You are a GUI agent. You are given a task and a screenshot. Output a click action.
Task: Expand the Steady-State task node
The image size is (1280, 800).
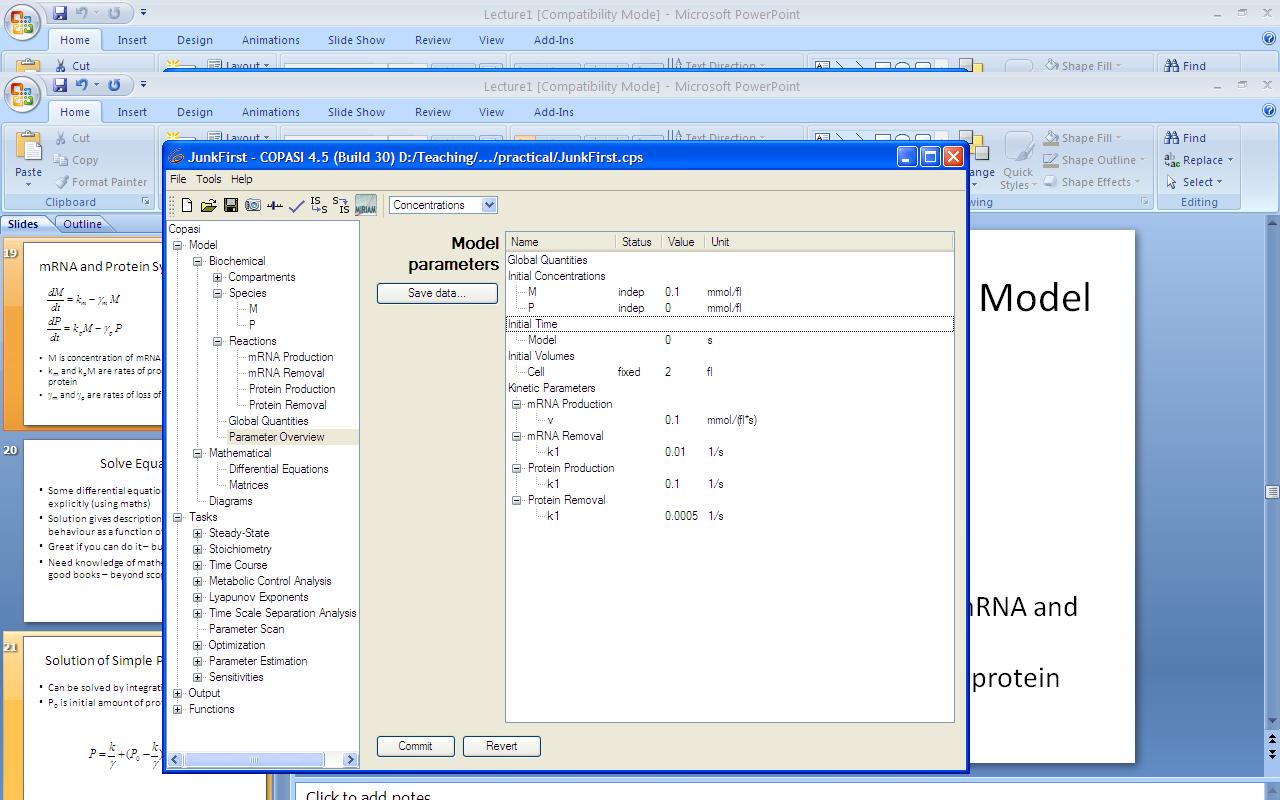pyautogui.click(x=198, y=533)
